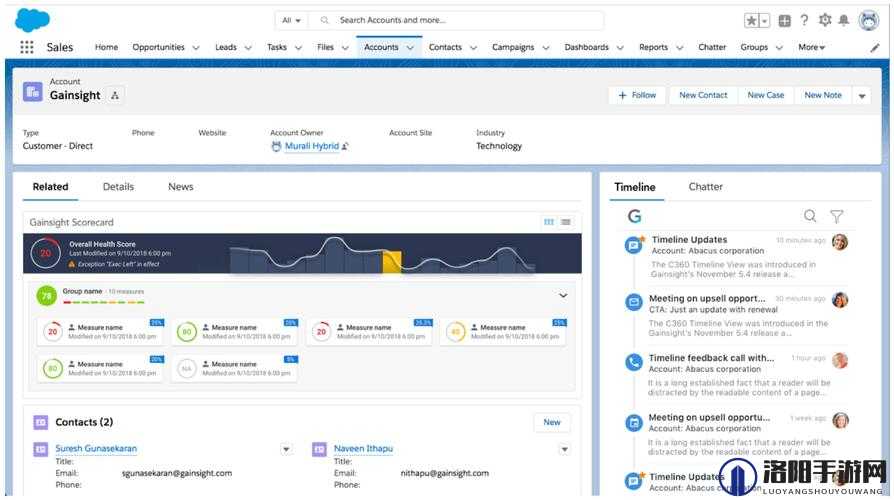Open the More navigation dropdown
894x500 pixels.
(811, 47)
